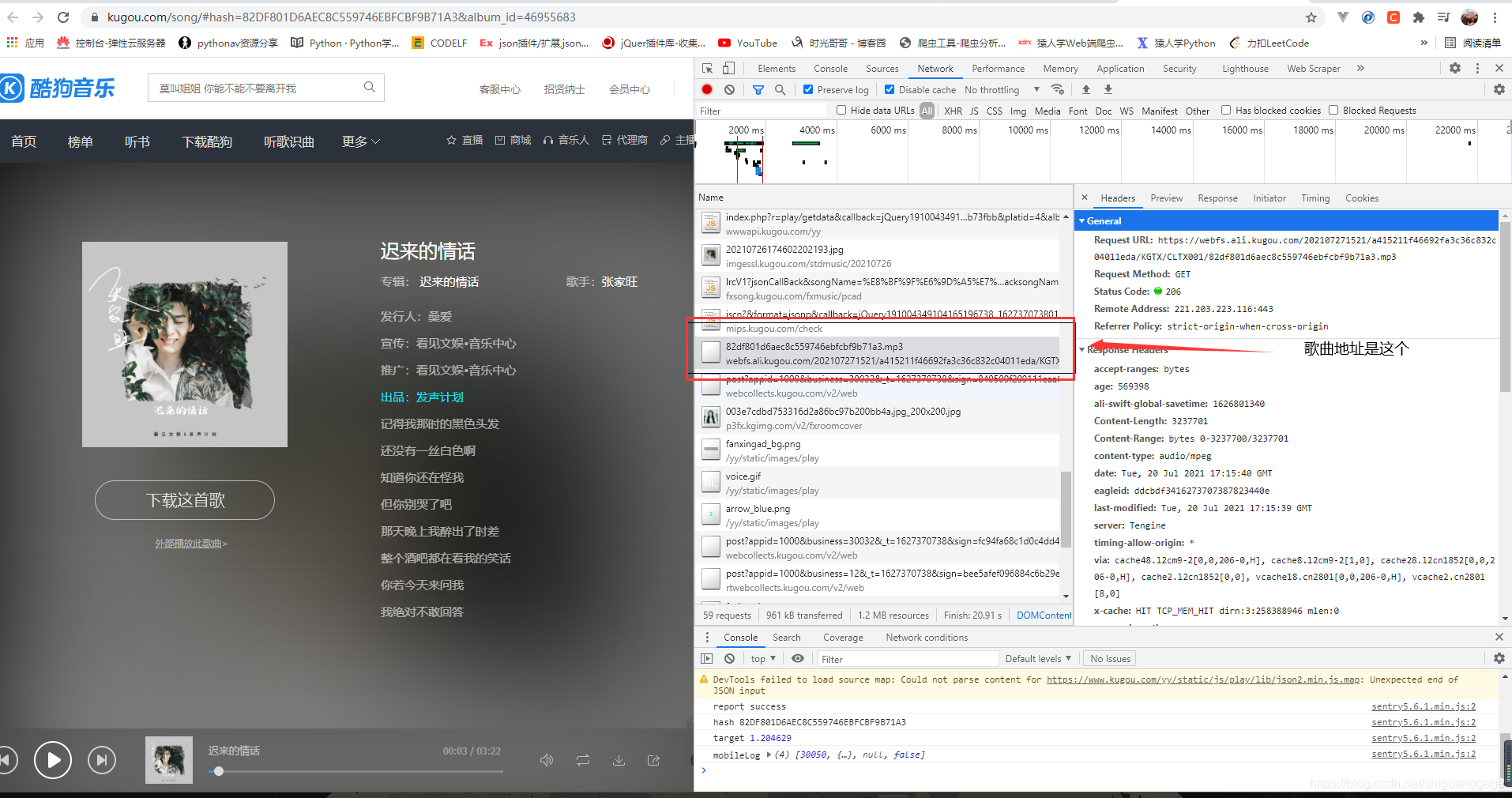
Task: Open network conditions wifi icon
Action: click(1058, 89)
